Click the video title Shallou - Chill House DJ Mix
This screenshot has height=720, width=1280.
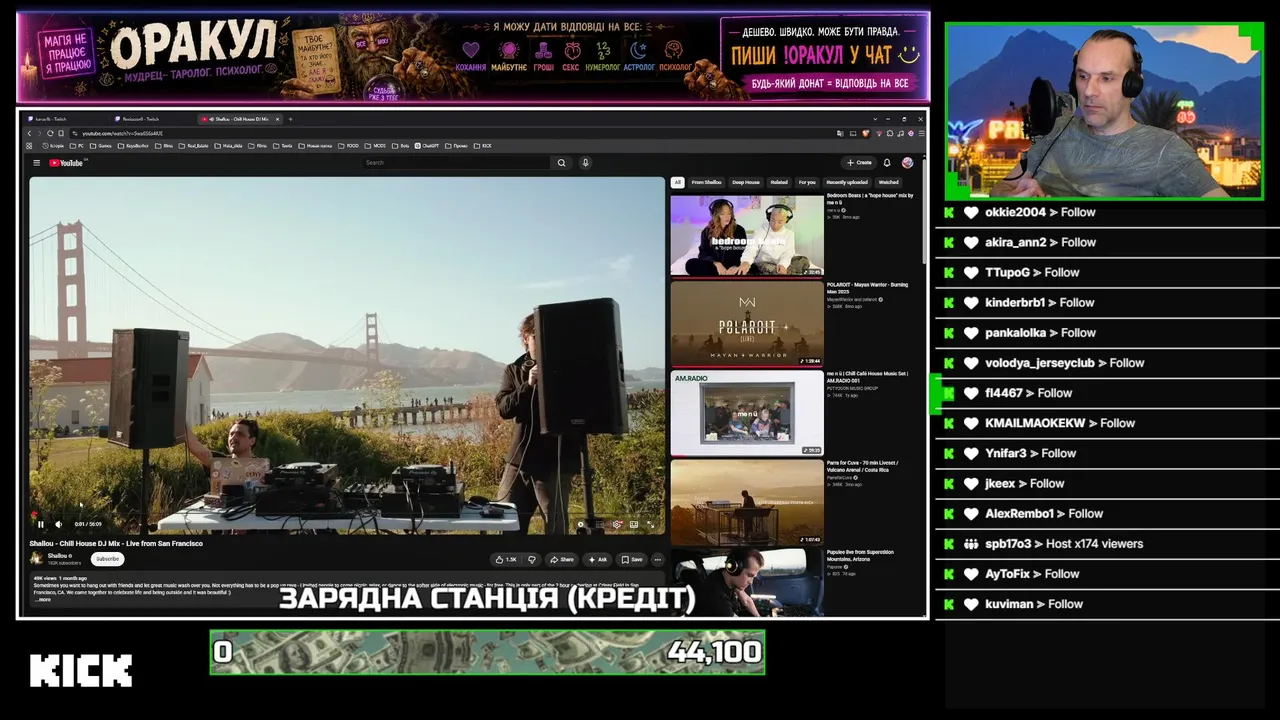(116, 543)
